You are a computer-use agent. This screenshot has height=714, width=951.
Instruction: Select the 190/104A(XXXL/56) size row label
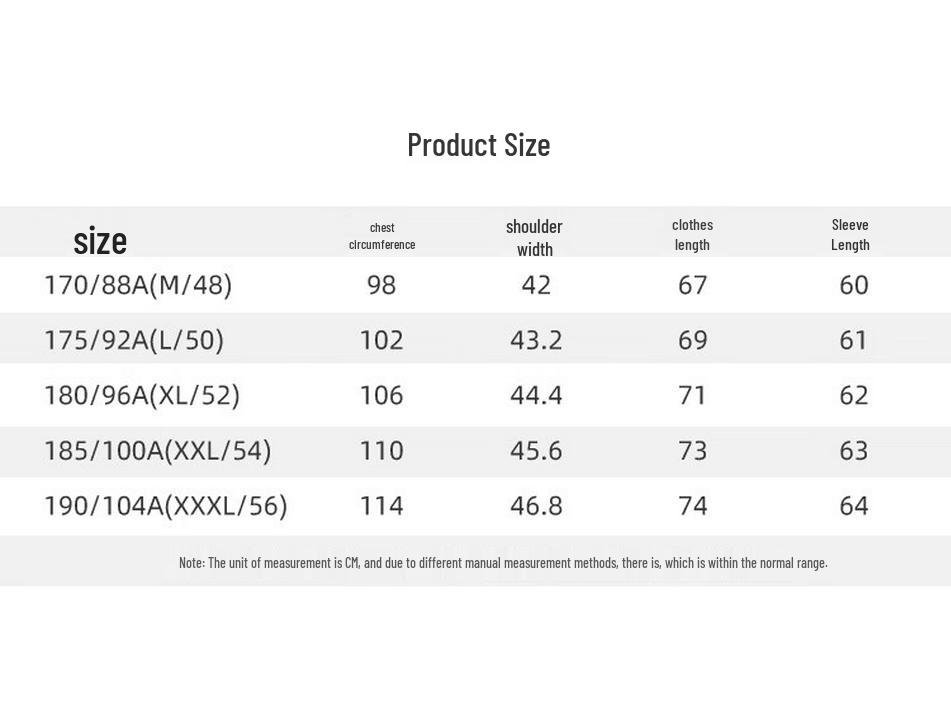click(x=165, y=506)
